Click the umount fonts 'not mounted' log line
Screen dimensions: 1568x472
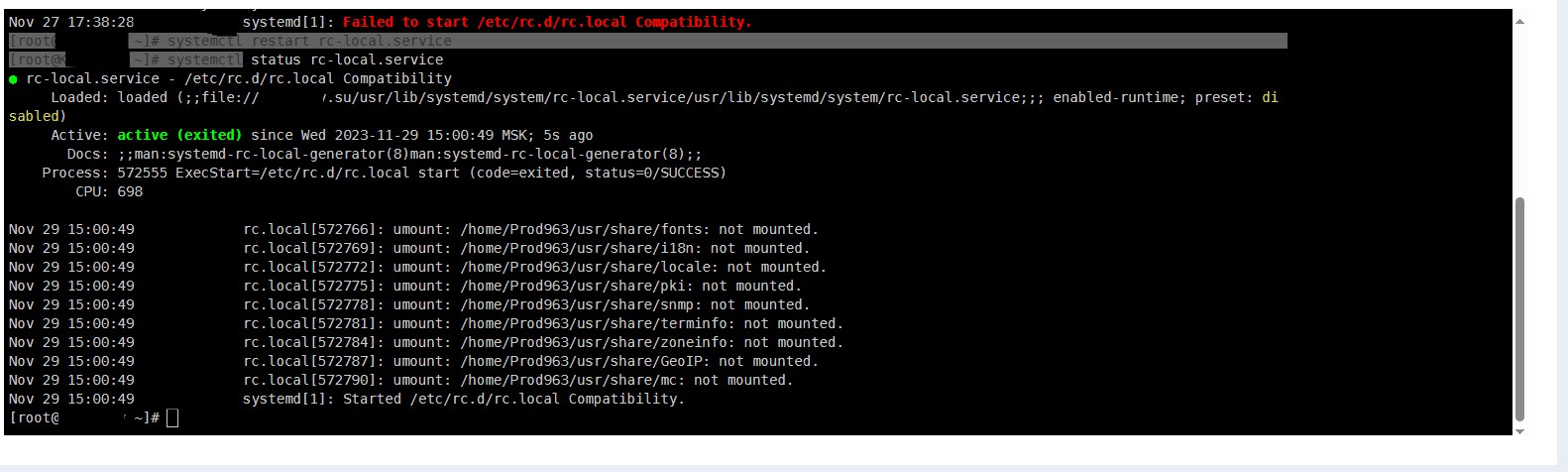(x=530, y=229)
